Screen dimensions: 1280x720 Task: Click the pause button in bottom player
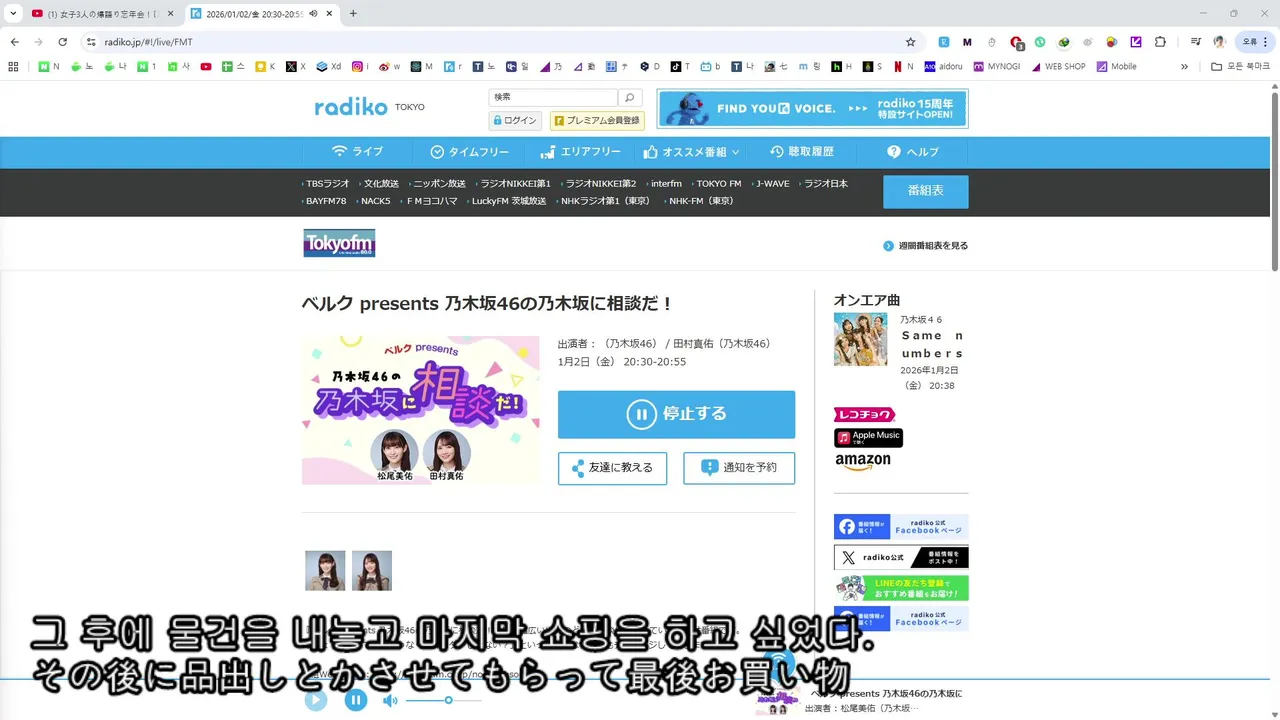pos(356,700)
